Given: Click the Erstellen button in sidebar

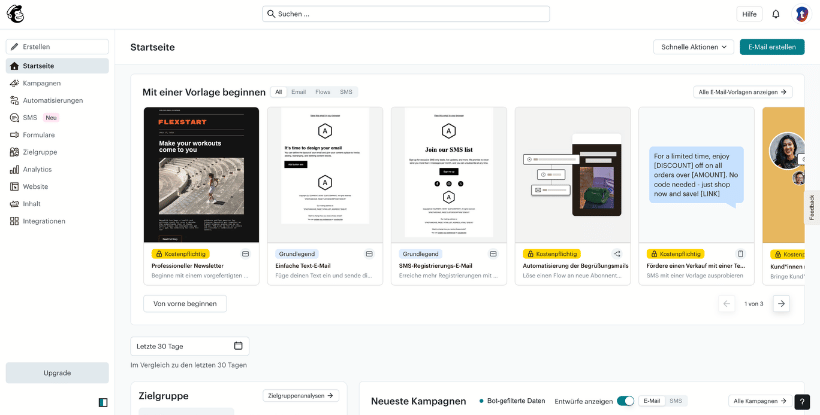Looking at the screenshot, I should (x=58, y=47).
